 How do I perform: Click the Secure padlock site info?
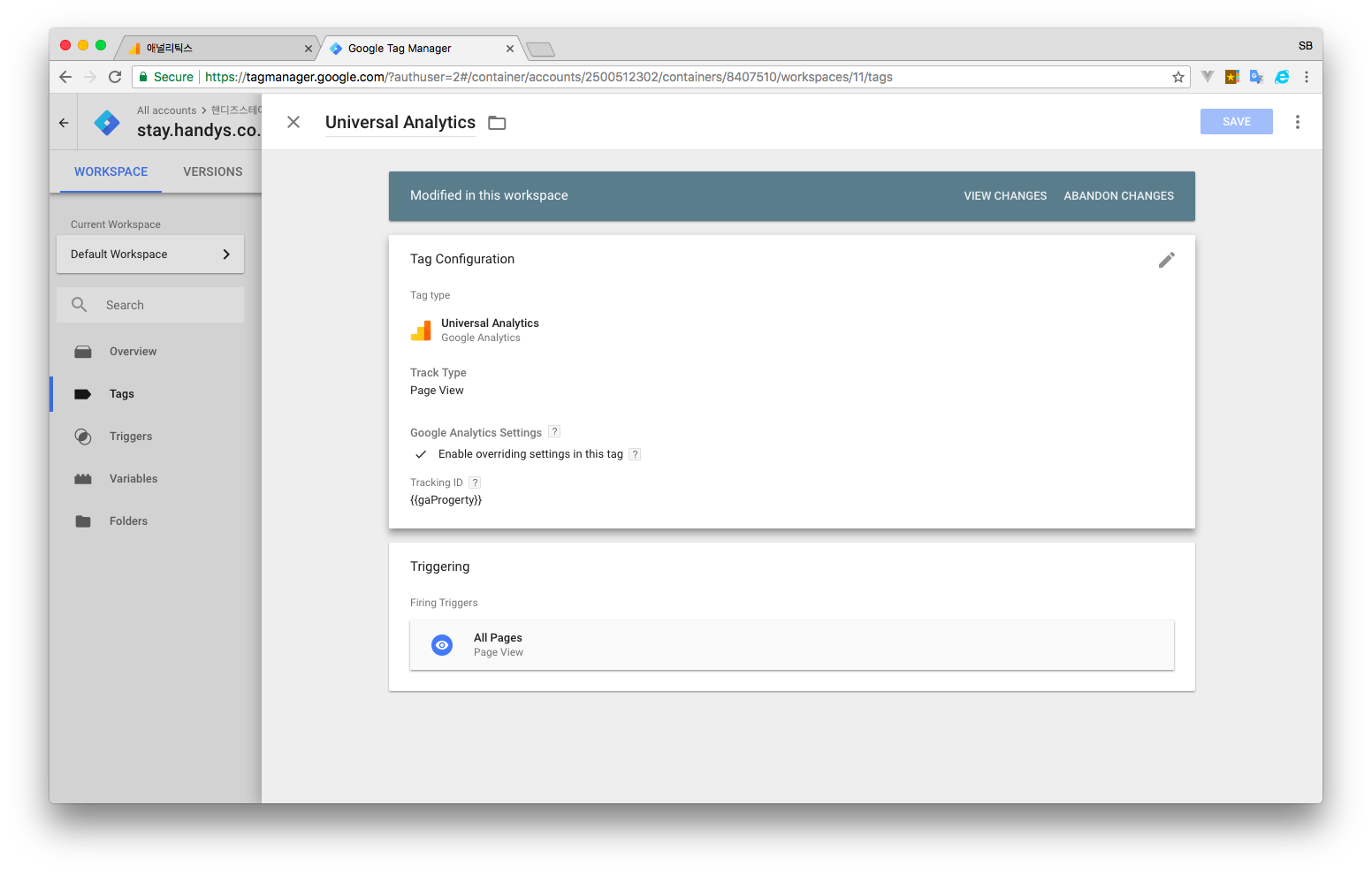(166, 77)
